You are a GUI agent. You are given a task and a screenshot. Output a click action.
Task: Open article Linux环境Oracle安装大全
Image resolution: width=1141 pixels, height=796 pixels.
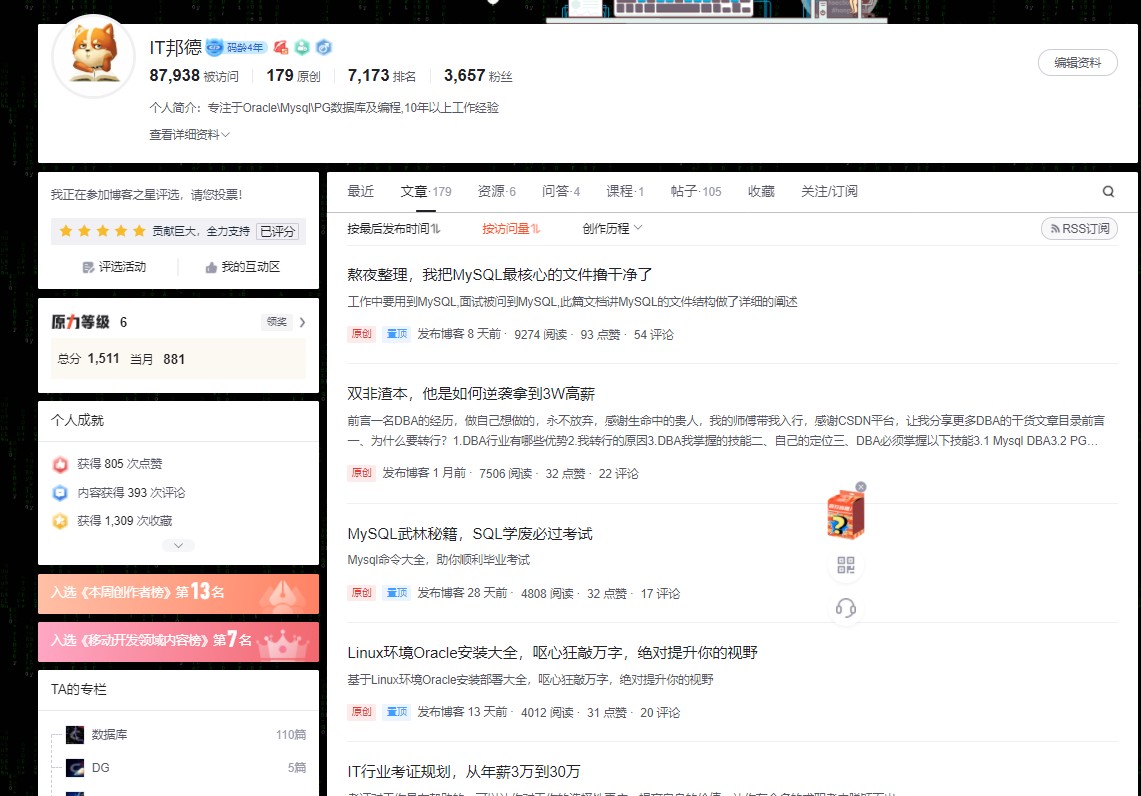click(552, 653)
